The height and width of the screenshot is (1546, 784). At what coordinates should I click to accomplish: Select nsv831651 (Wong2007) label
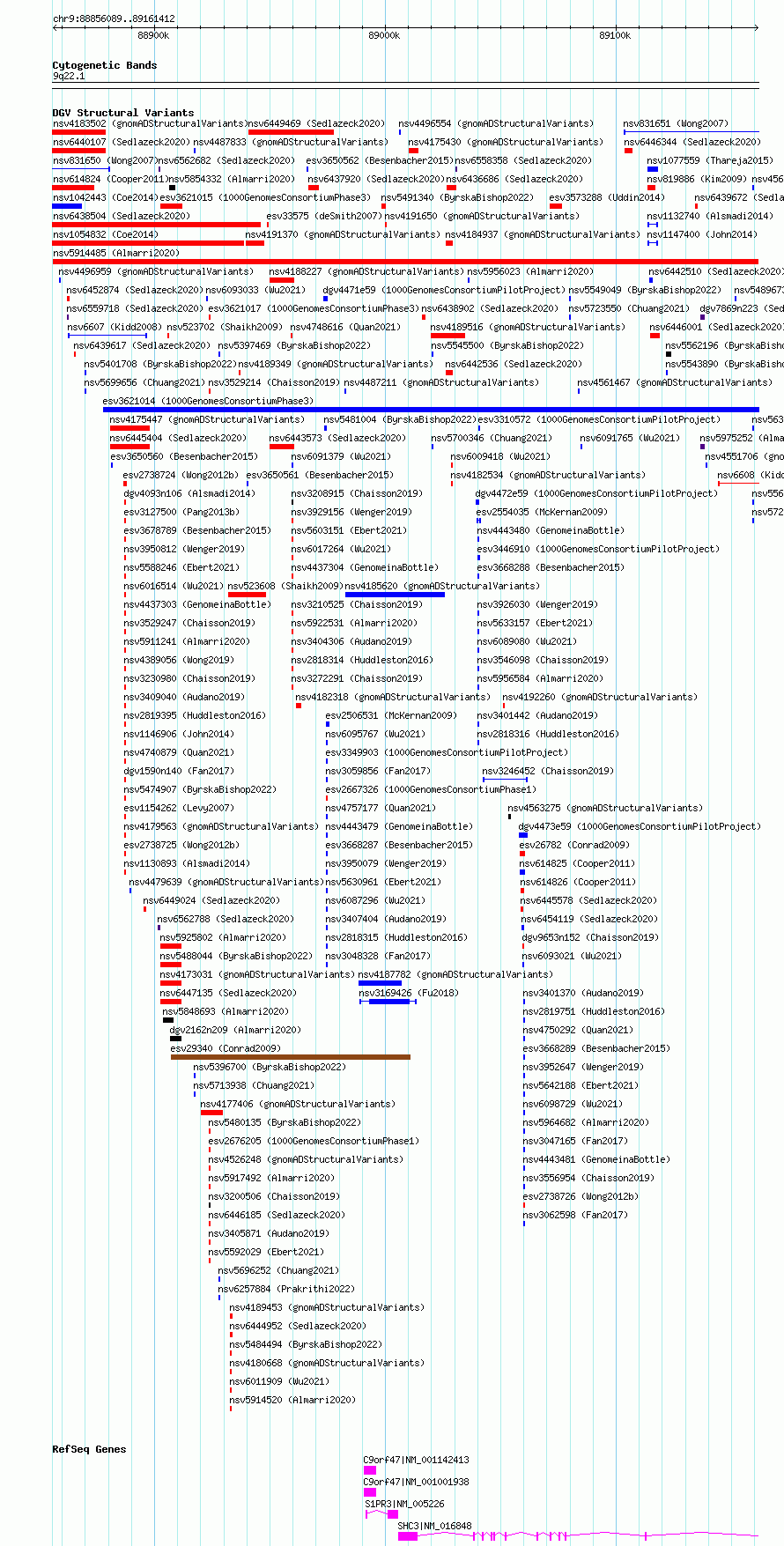pos(676,123)
